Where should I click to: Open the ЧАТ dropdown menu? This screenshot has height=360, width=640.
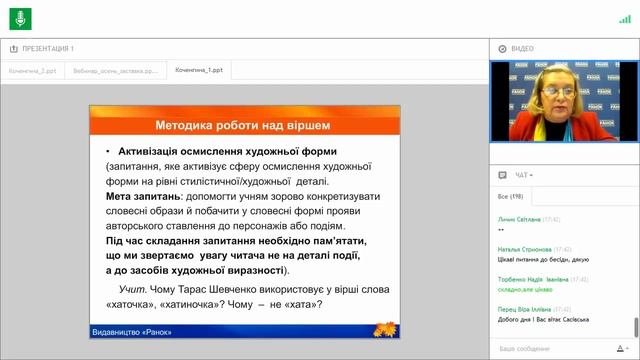[524, 175]
